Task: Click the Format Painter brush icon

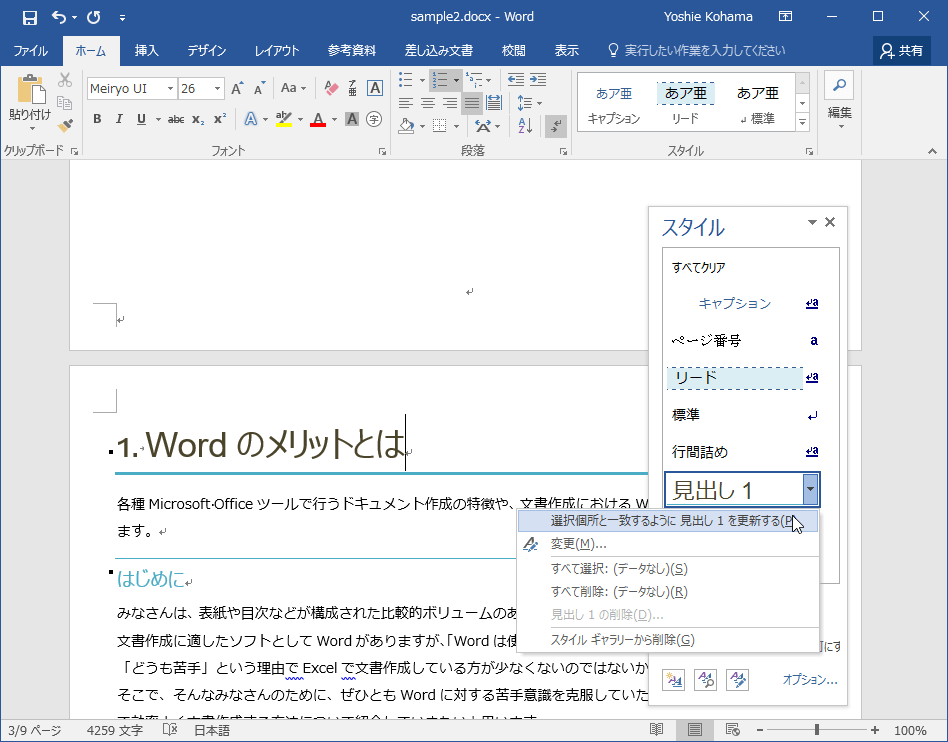Action: click(x=65, y=126)
